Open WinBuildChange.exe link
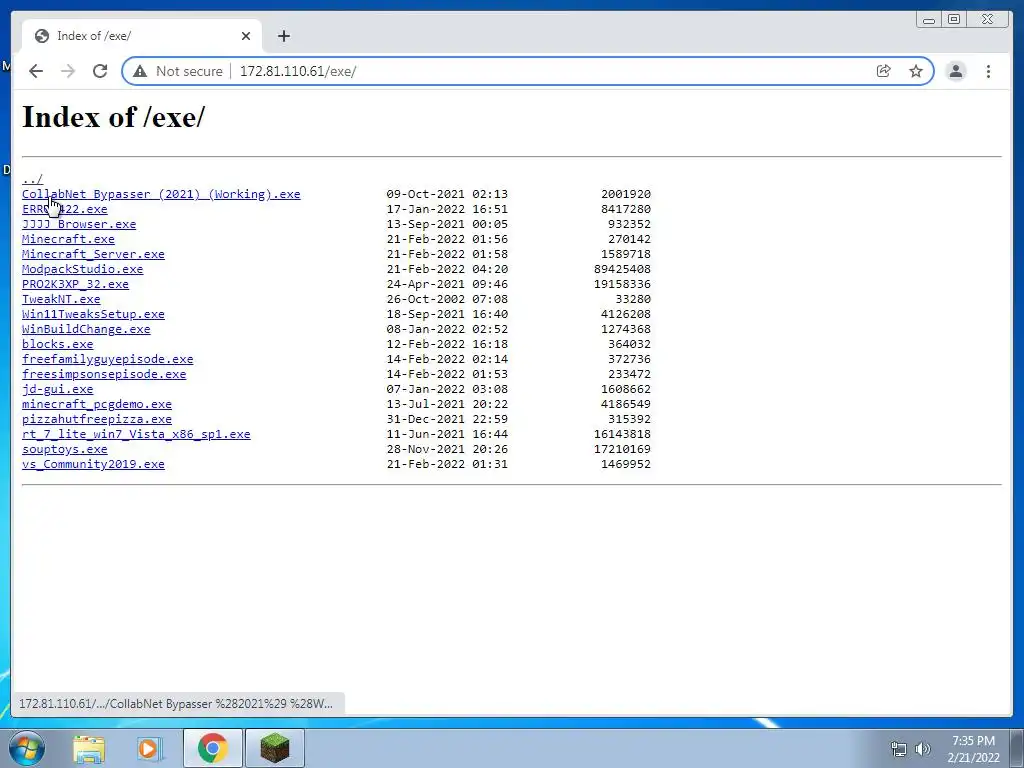The image size is (1024, 768). pos(86,329)
